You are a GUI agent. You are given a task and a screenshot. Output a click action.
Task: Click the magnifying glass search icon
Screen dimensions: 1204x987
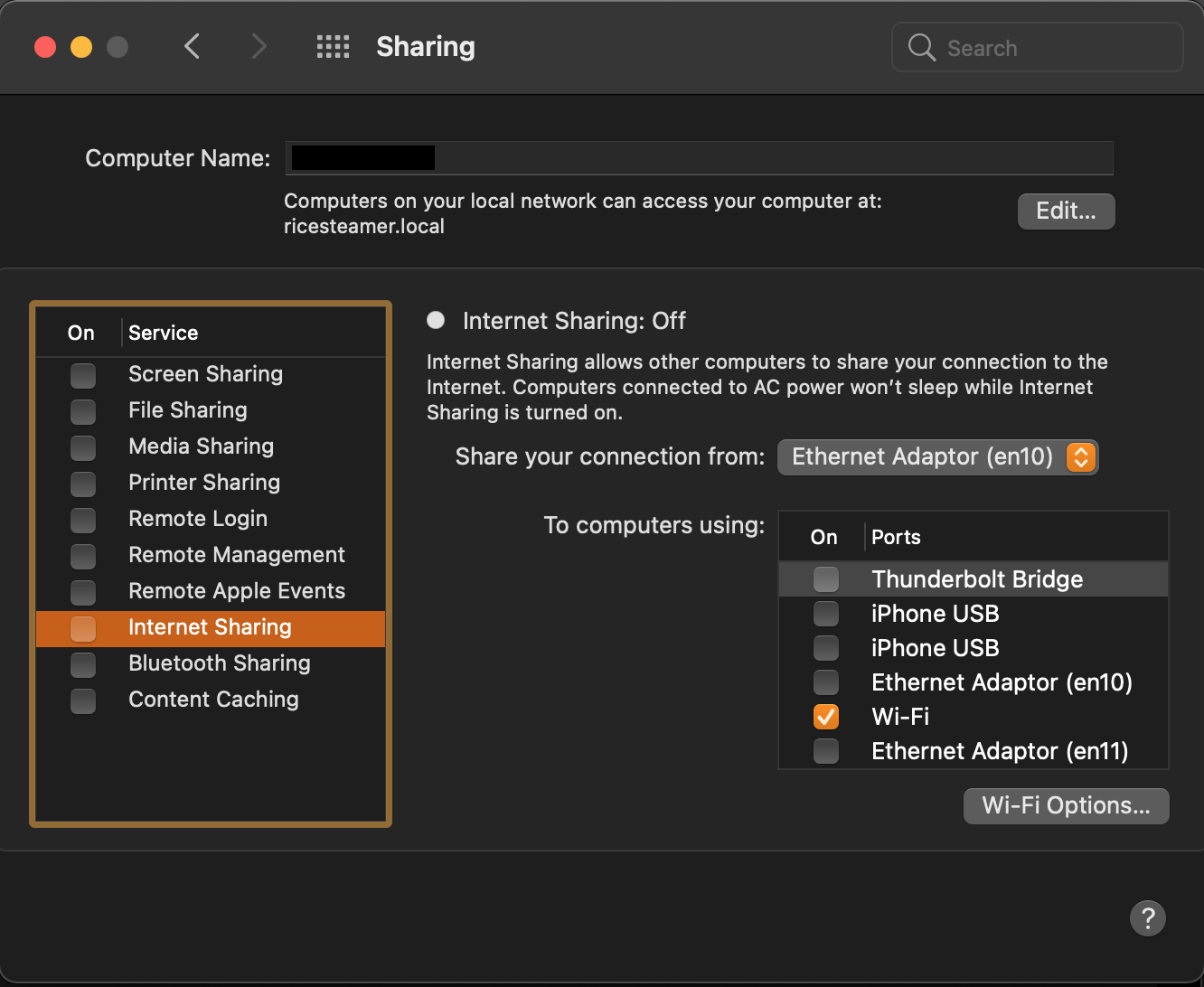[x=921, y=48]
